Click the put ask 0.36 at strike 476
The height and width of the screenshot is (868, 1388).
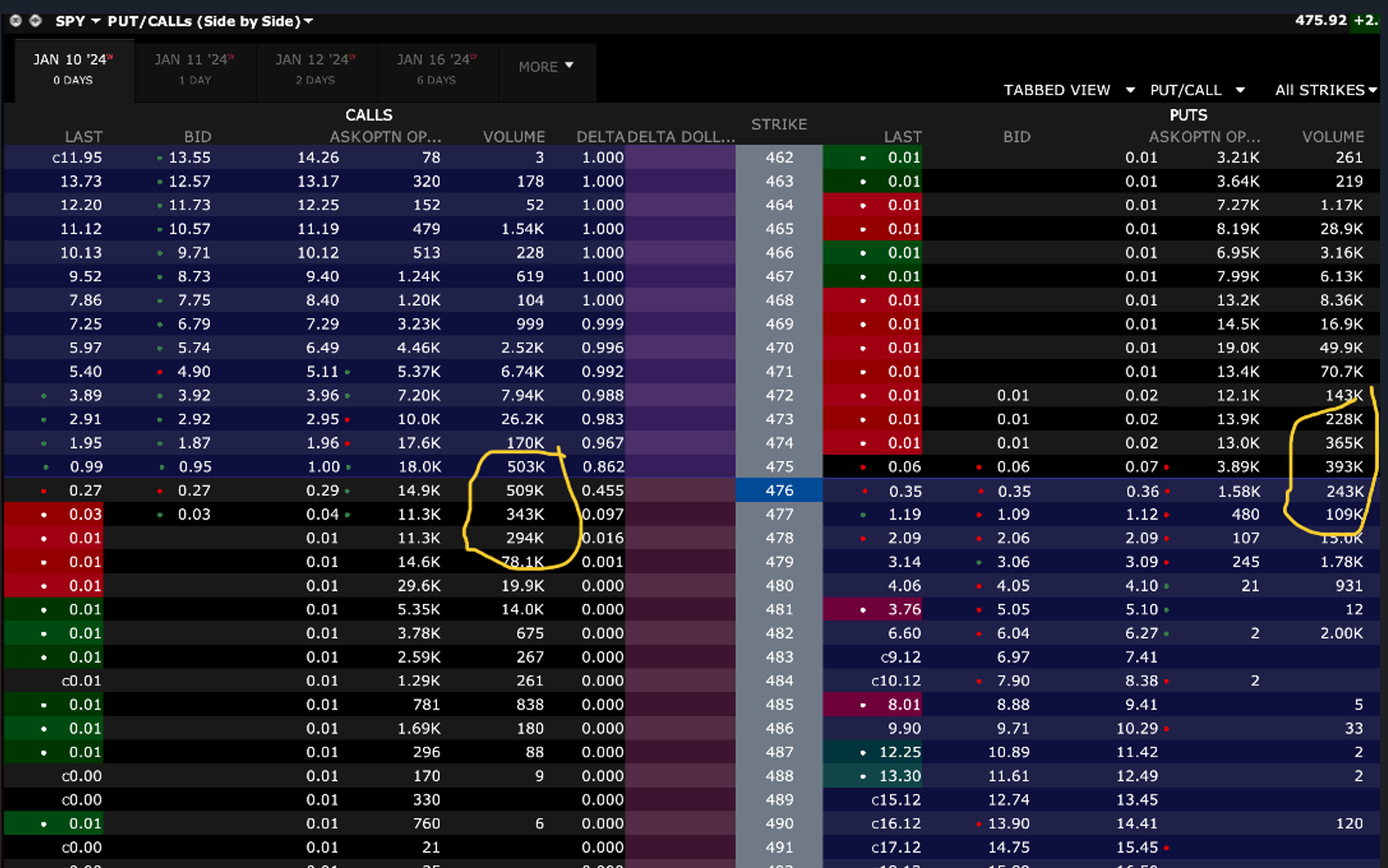click(x=1140, y=491)
